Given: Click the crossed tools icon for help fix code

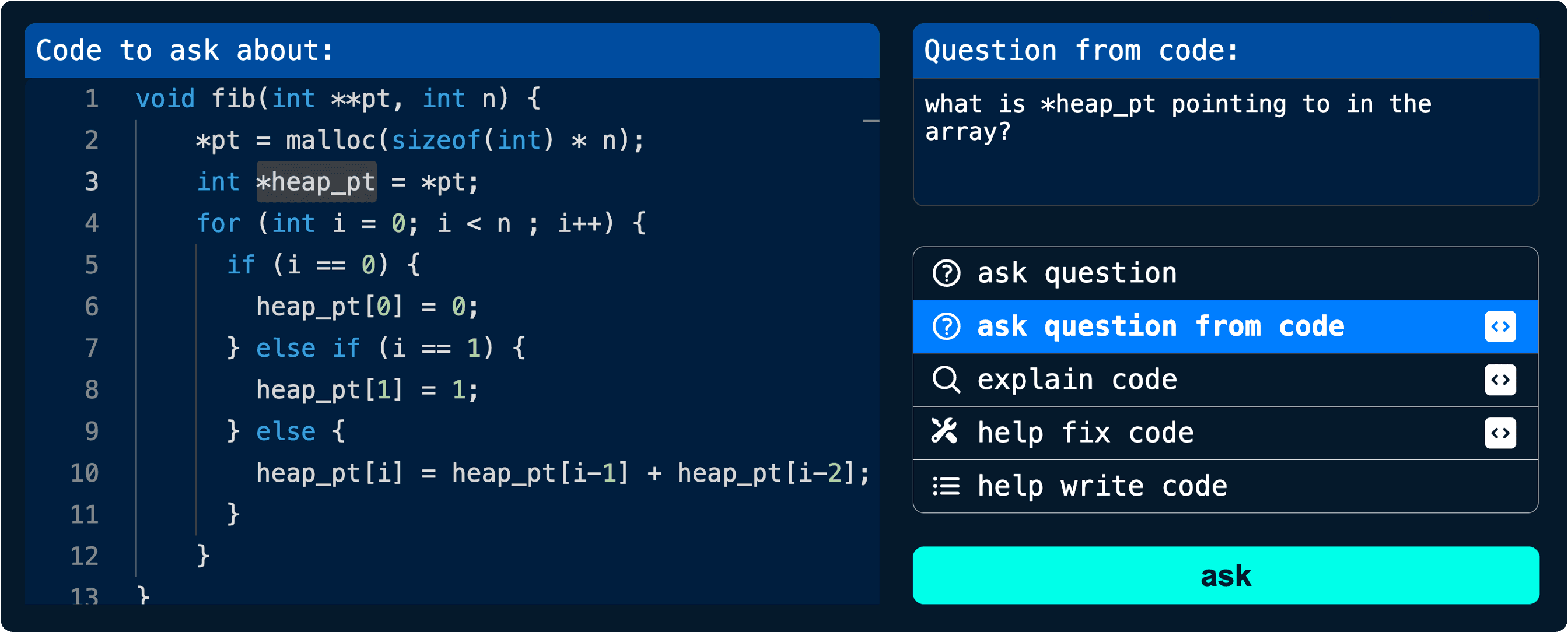Looking at the screenshot, I should pos(947,433).
